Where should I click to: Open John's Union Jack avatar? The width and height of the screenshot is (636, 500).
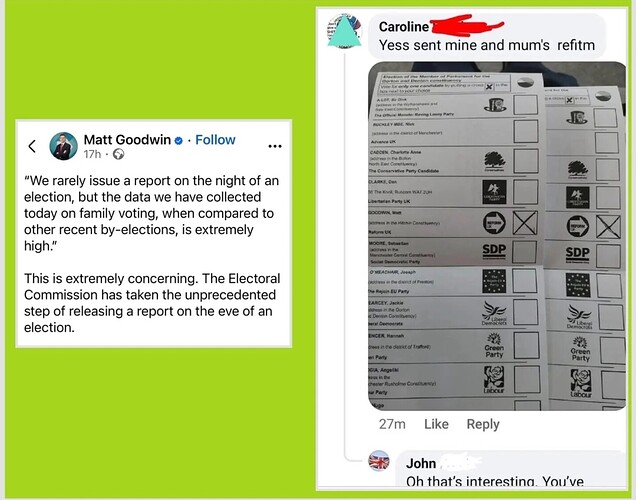[x=379, y=461]
